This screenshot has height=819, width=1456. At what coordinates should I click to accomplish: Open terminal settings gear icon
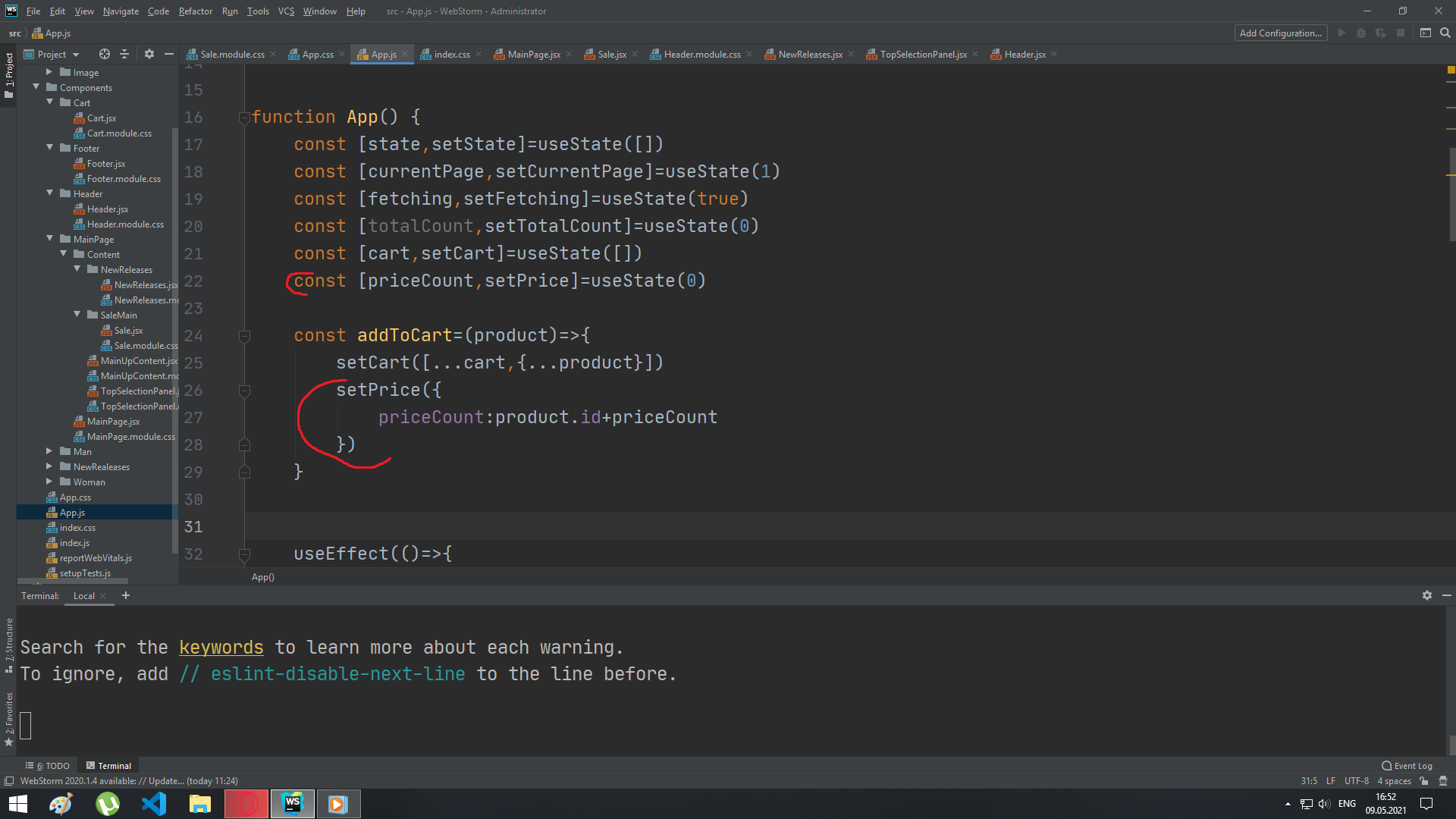(x=1426, y=595)
